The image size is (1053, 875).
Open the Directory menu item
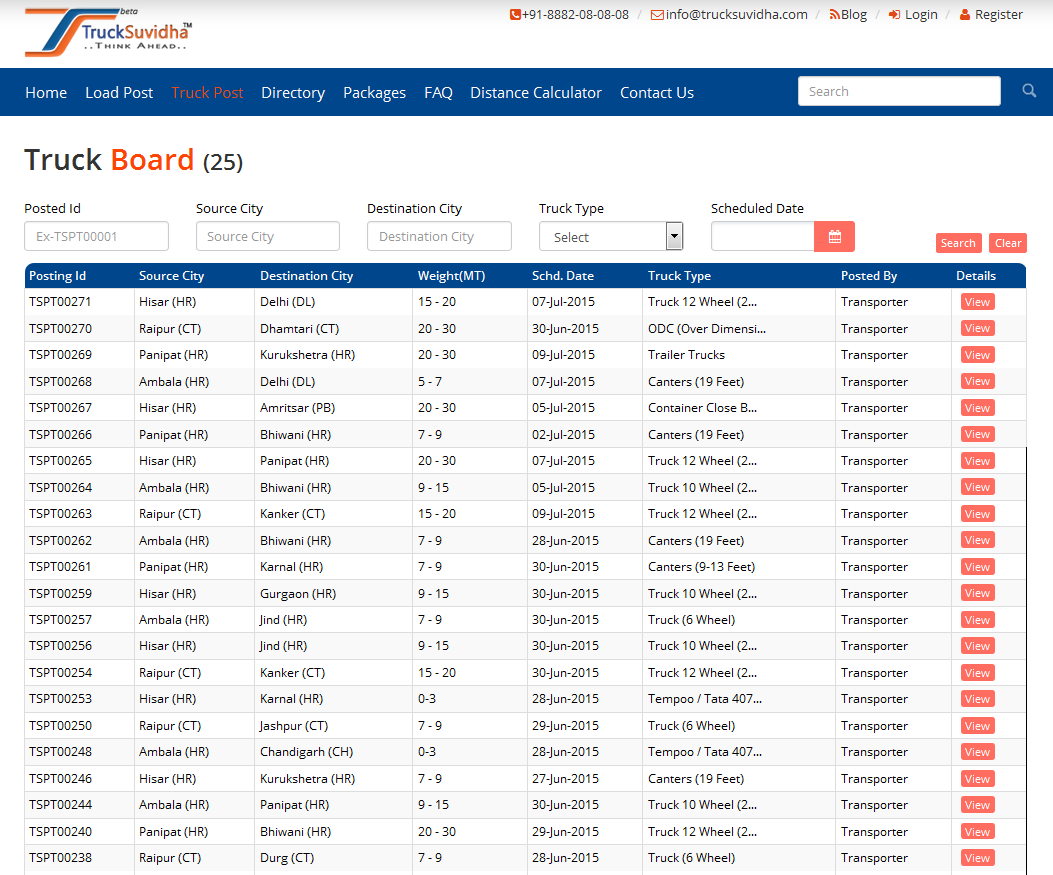pyautogui.click(x=293, y=93)
